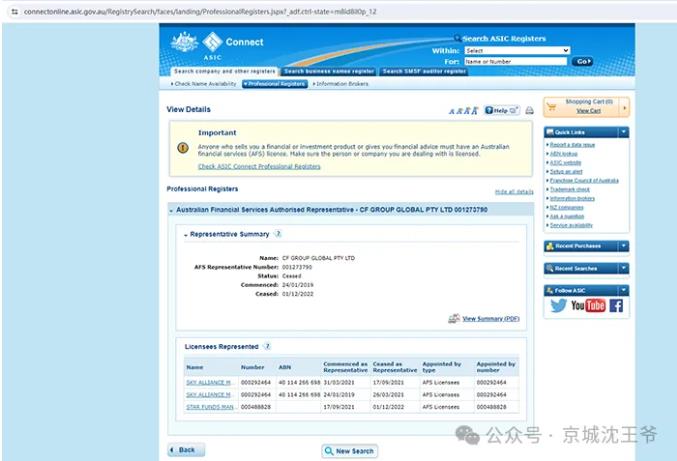Click the printer icon near Help
677x461 pixels.
(530, 110)
